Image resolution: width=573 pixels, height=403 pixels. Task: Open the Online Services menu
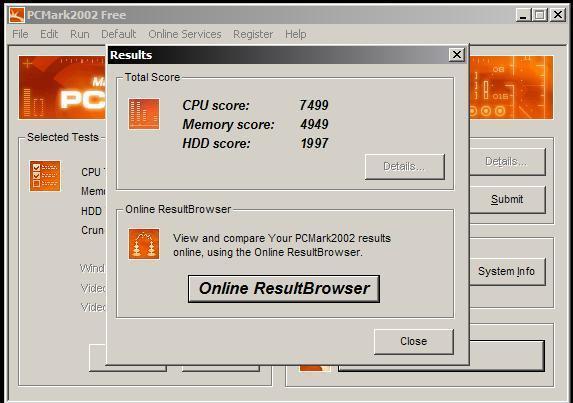[185, 34]
